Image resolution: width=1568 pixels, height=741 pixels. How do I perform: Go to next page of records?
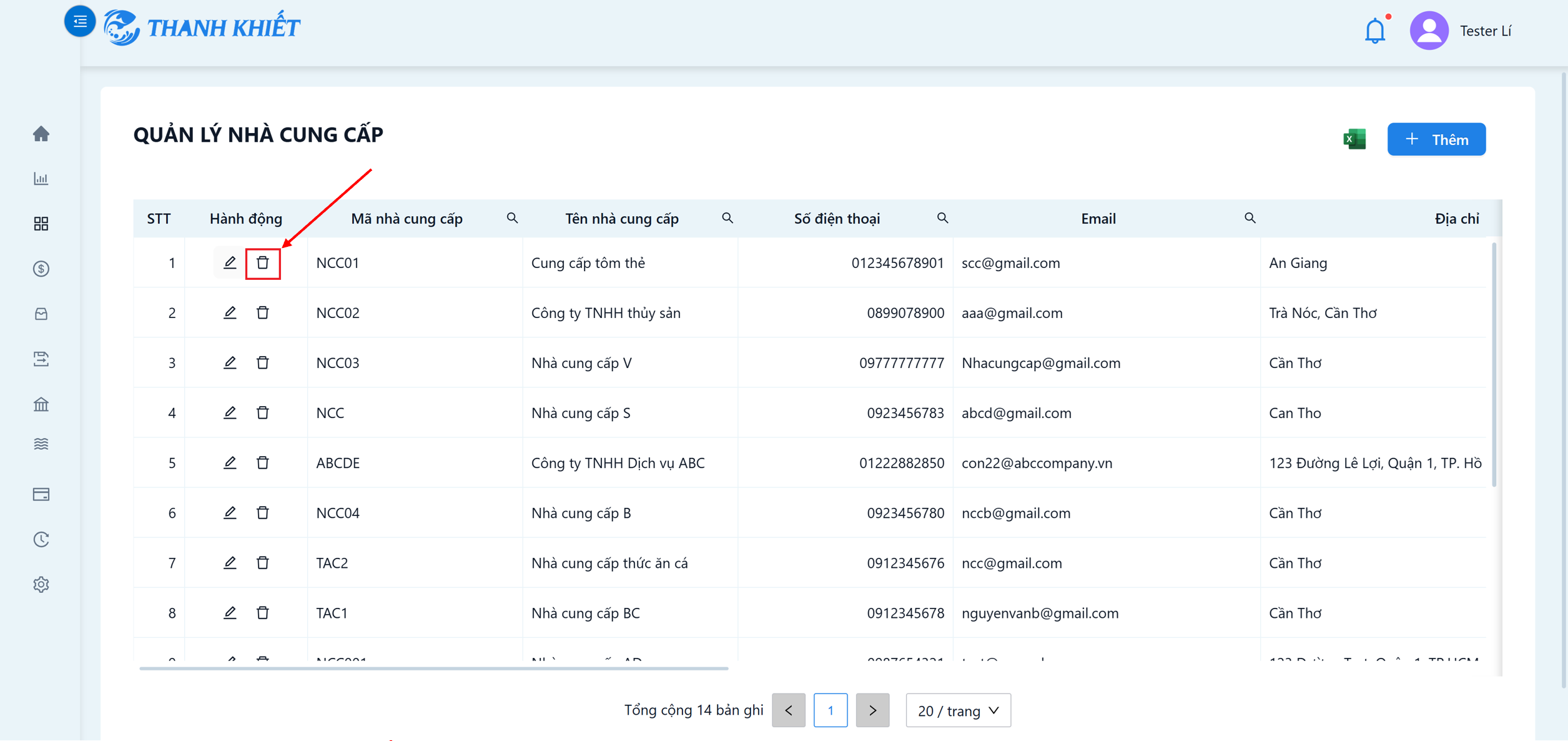pyautogui.click(x=872, y=710)
